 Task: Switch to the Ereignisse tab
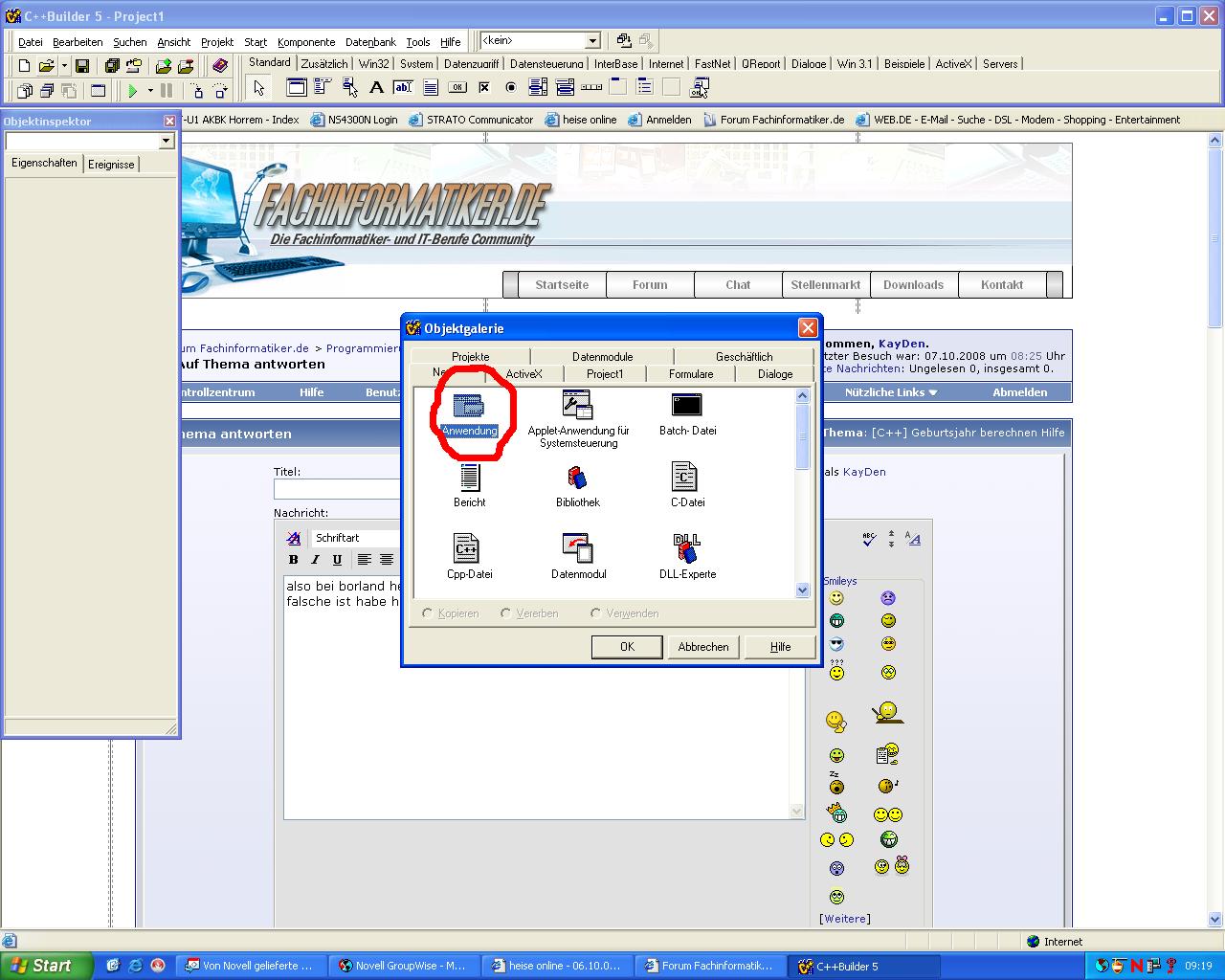point(111,165)
